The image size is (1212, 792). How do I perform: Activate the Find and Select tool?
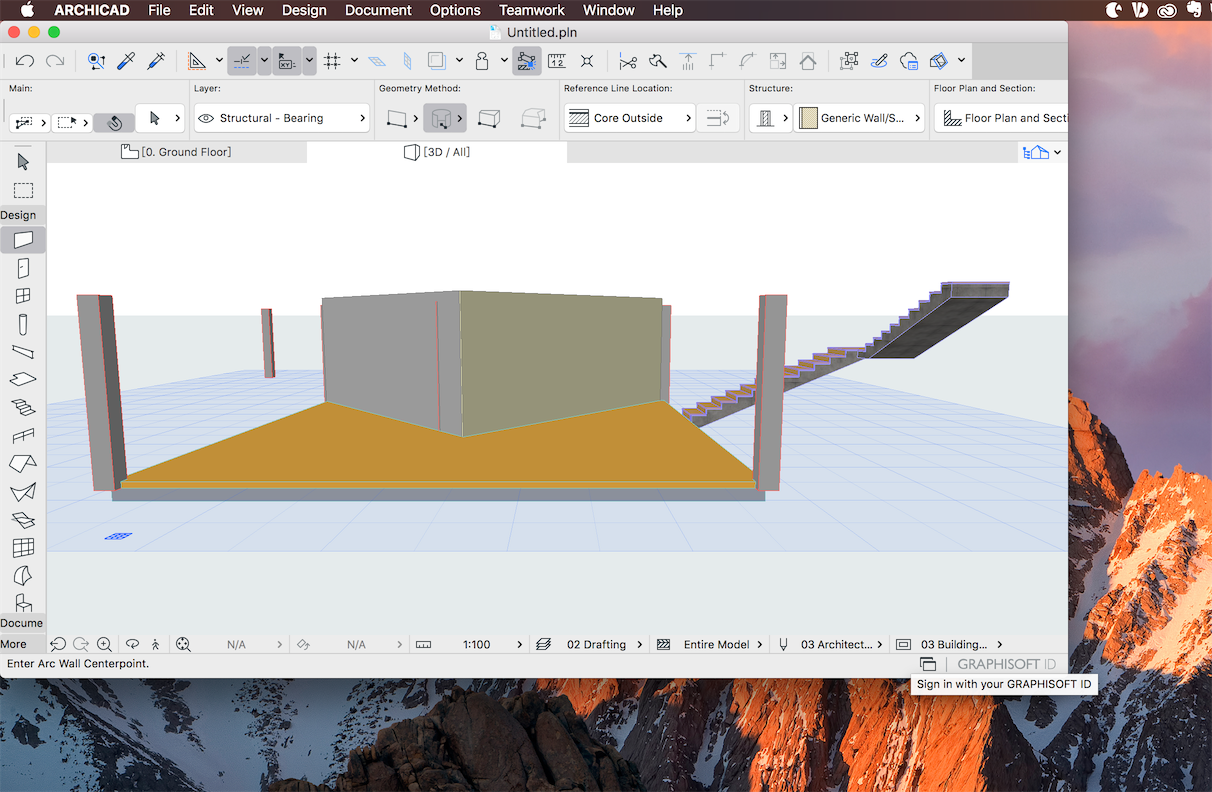pyautogui.click(x=96, y=61)
